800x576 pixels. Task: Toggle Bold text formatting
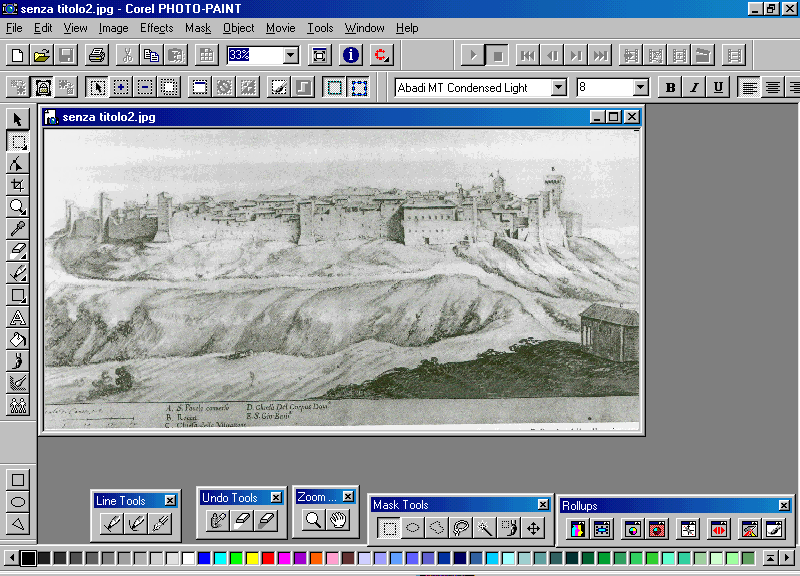[671, 88]
